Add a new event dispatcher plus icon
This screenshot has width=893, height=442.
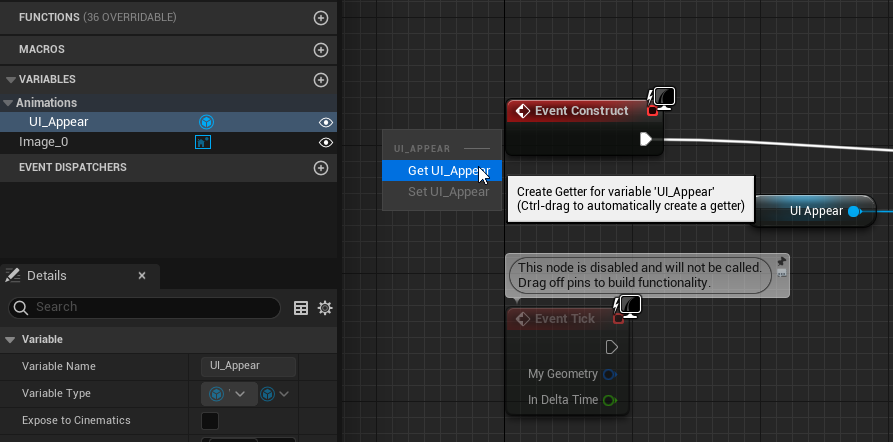coord(321,168)
